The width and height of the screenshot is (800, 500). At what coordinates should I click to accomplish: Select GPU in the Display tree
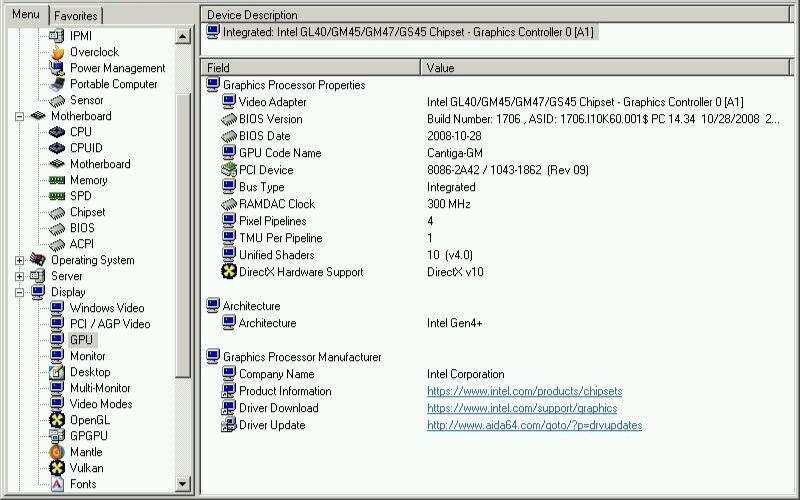coord(82,340)
